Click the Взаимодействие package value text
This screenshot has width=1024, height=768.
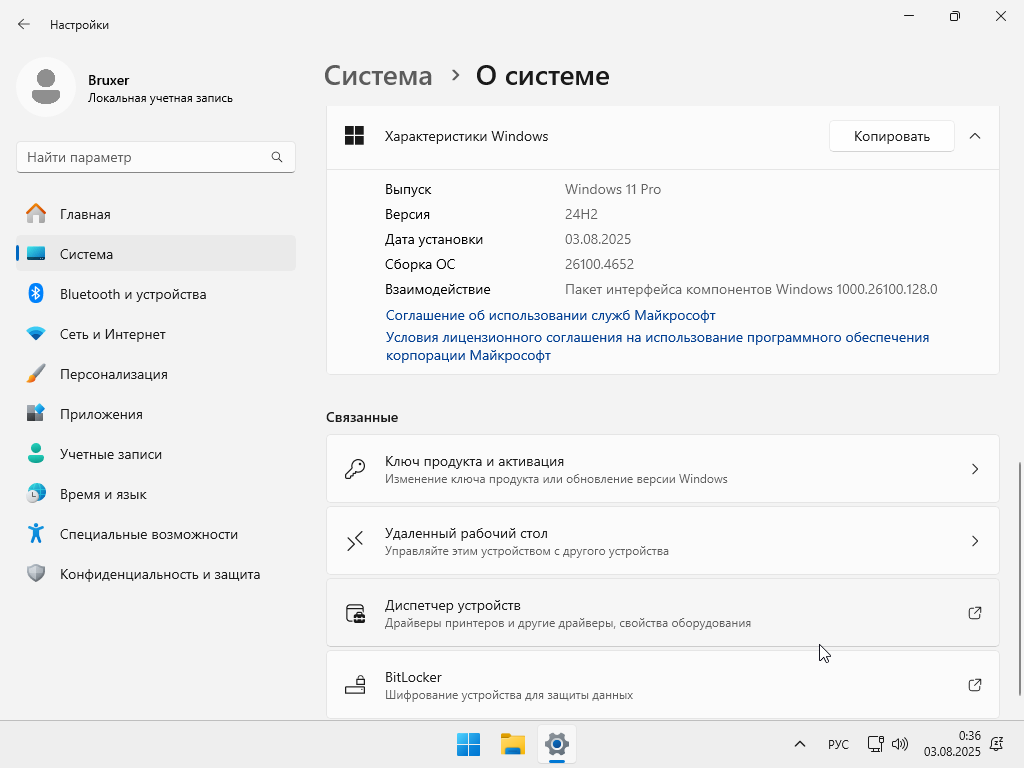tap(751, 289)
